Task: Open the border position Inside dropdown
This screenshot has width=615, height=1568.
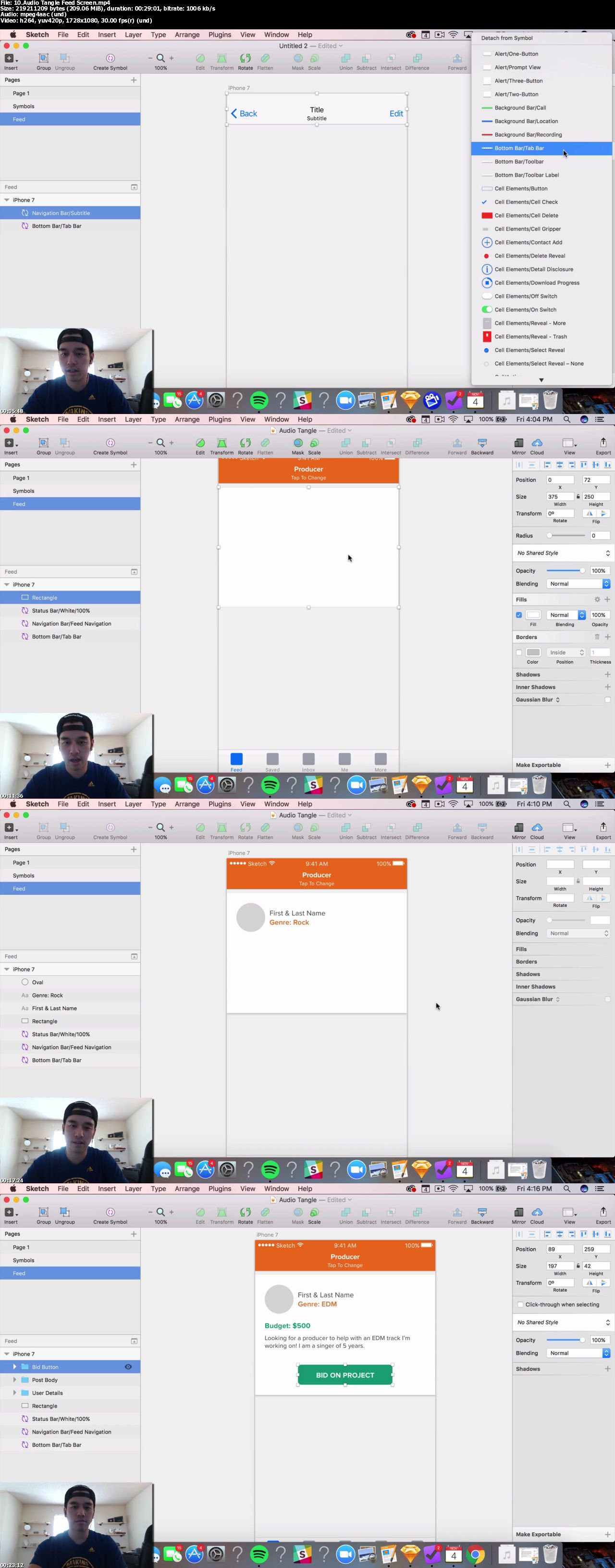Action: point(566,652)
